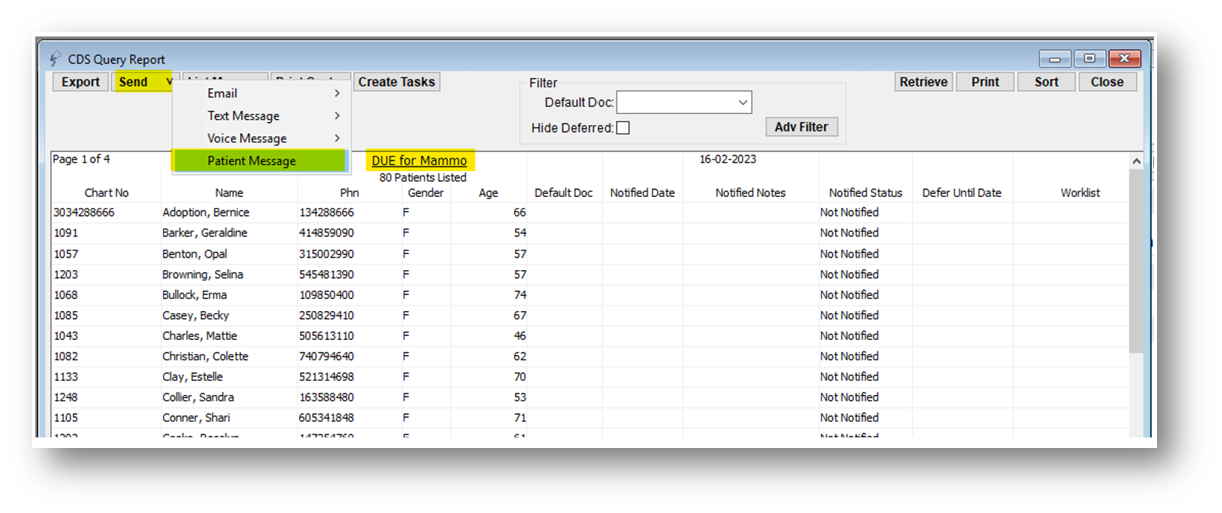Click the 80 Patients Listed text
Viewport: 1222px width, 513px height.
[x=423, y=177]
